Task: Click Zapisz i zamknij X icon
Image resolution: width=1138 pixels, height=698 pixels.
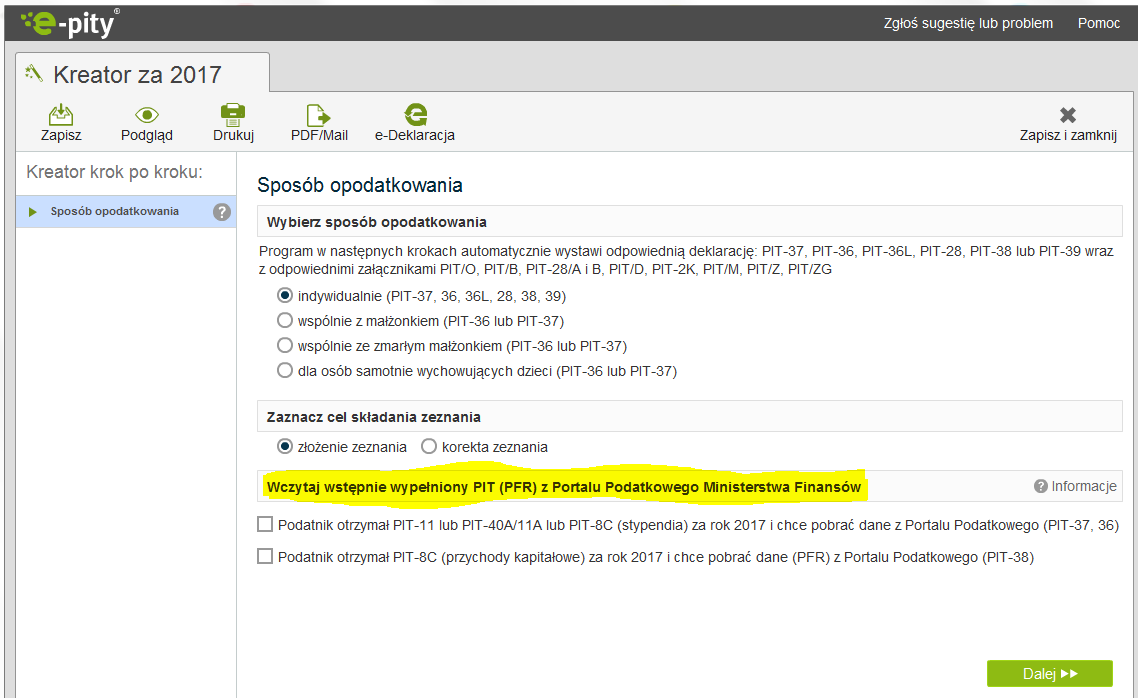Action: click(1068, 116)
